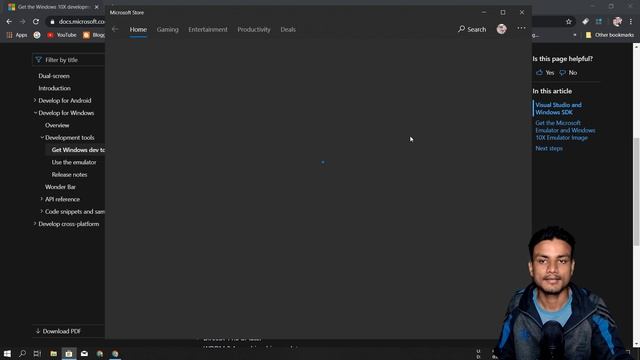
Task: Open the YouTube bookmark
Action: coord(62,35)
